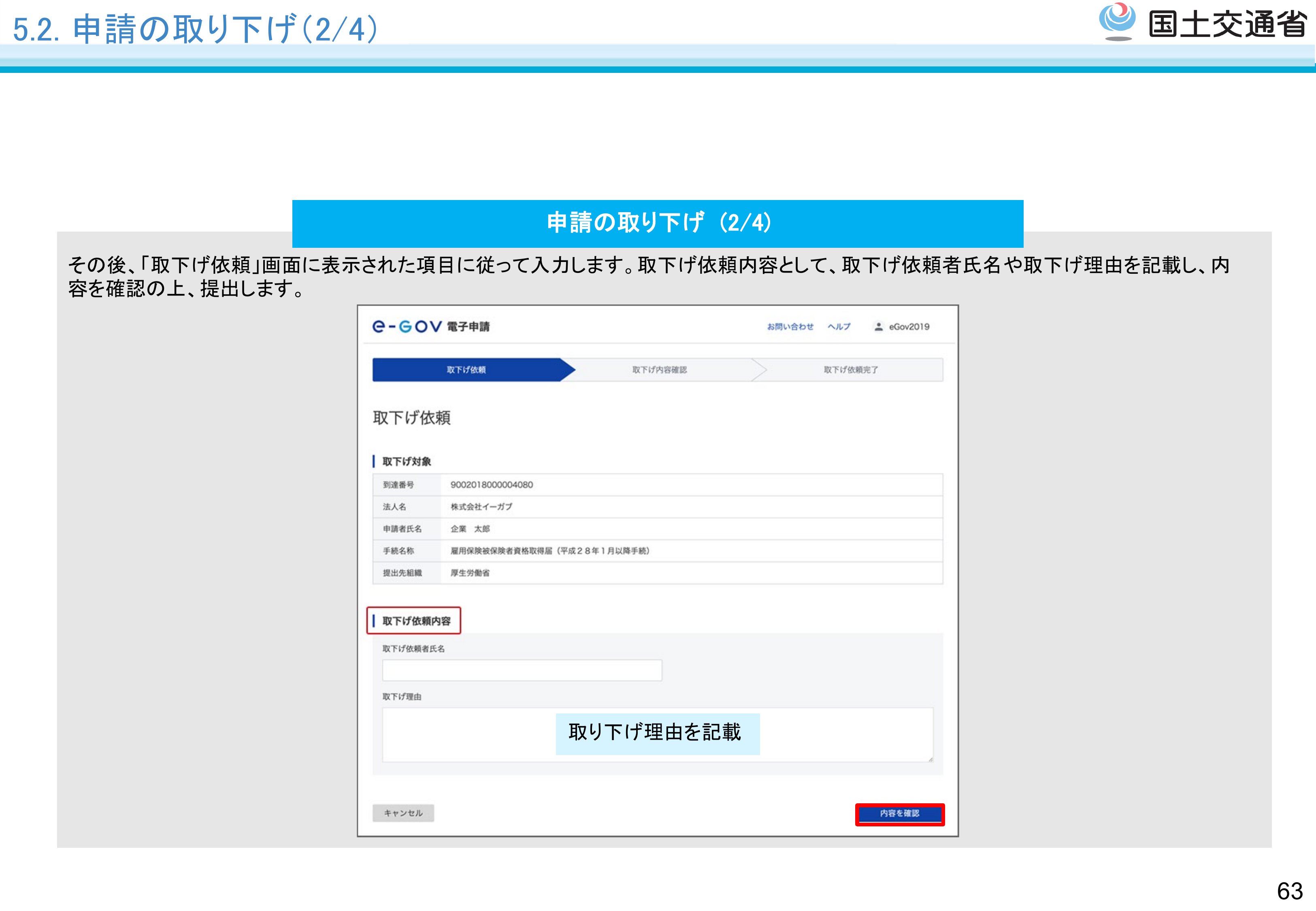The height and width of the screenshot is (911, 1316).
Task: Click the 取下げ対象 section heading
Action: tap(406, 461)
